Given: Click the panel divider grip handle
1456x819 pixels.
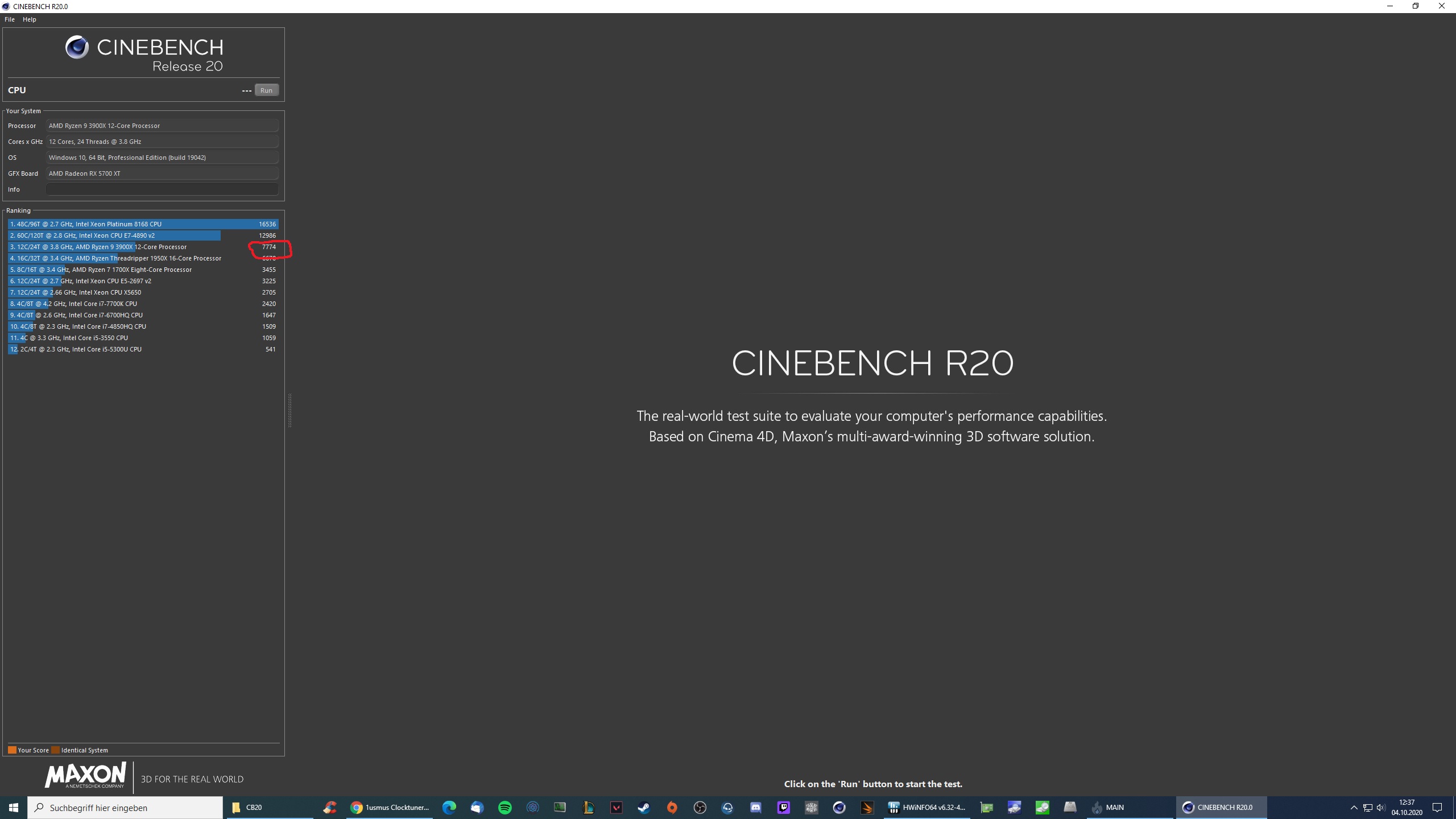Looking at the screenshot, I should point(289,409).
